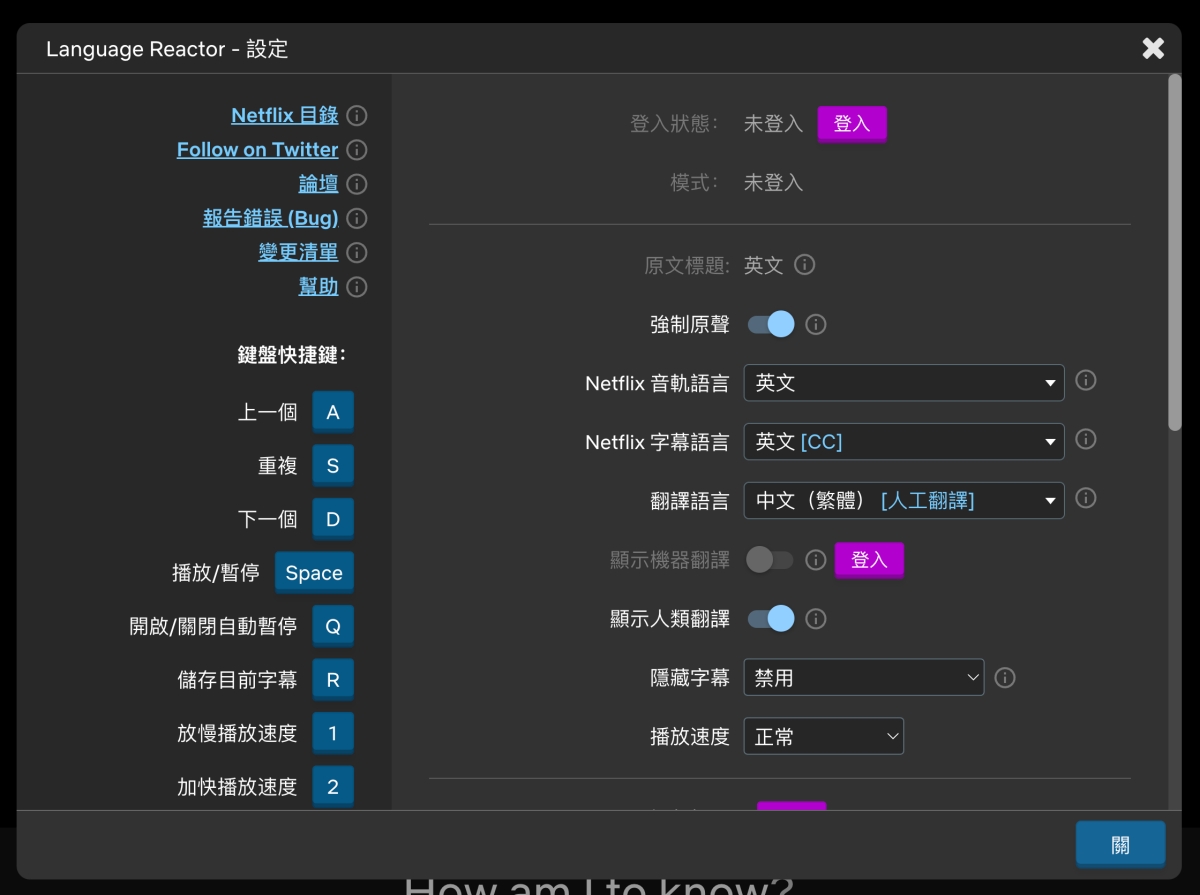Open the 翻譯語言 dropdown
The height and width of the screenshot is (895, 1200).
click(904, 501)
